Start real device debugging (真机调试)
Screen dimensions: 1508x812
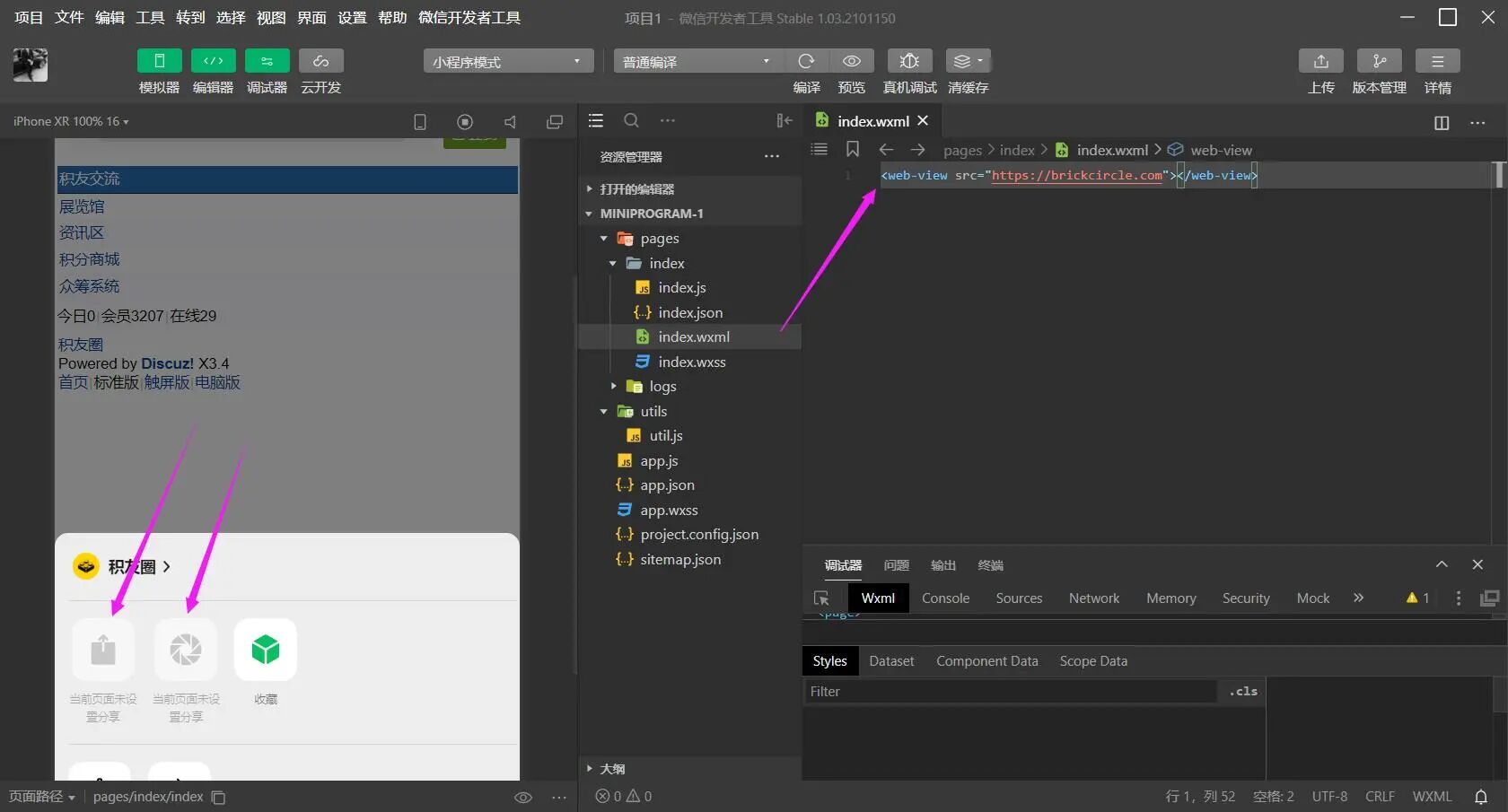pyautogui.click(x=909, y=61)
